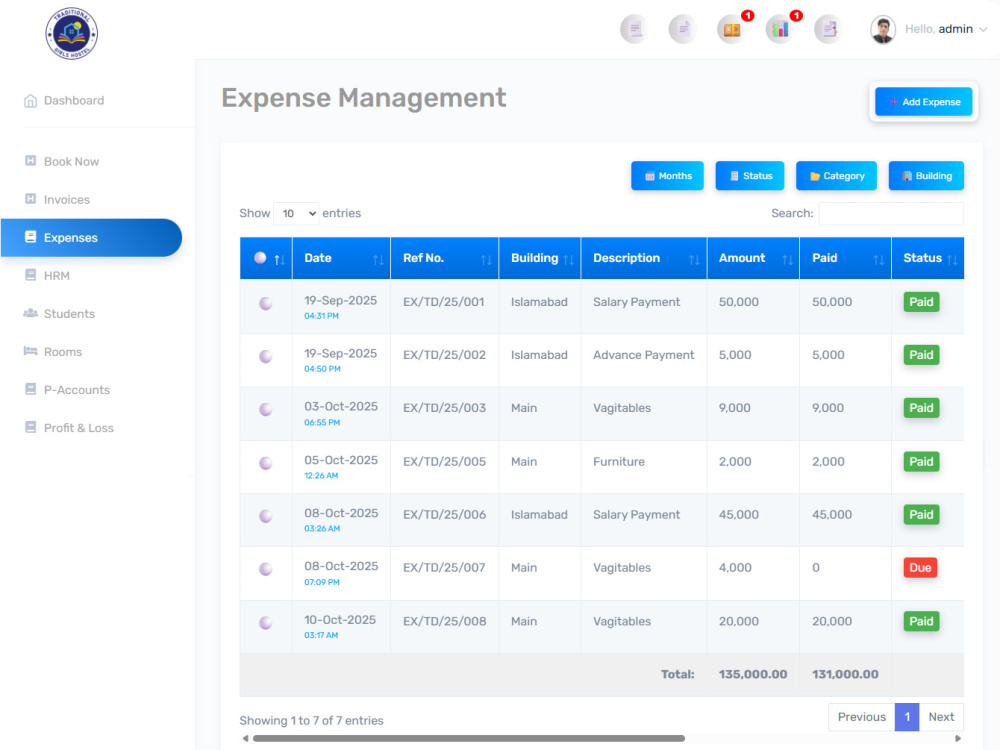The image size is (1000, 750).
Task: Expand the Hello admin user menu
Action: click(x=946, y=29)
